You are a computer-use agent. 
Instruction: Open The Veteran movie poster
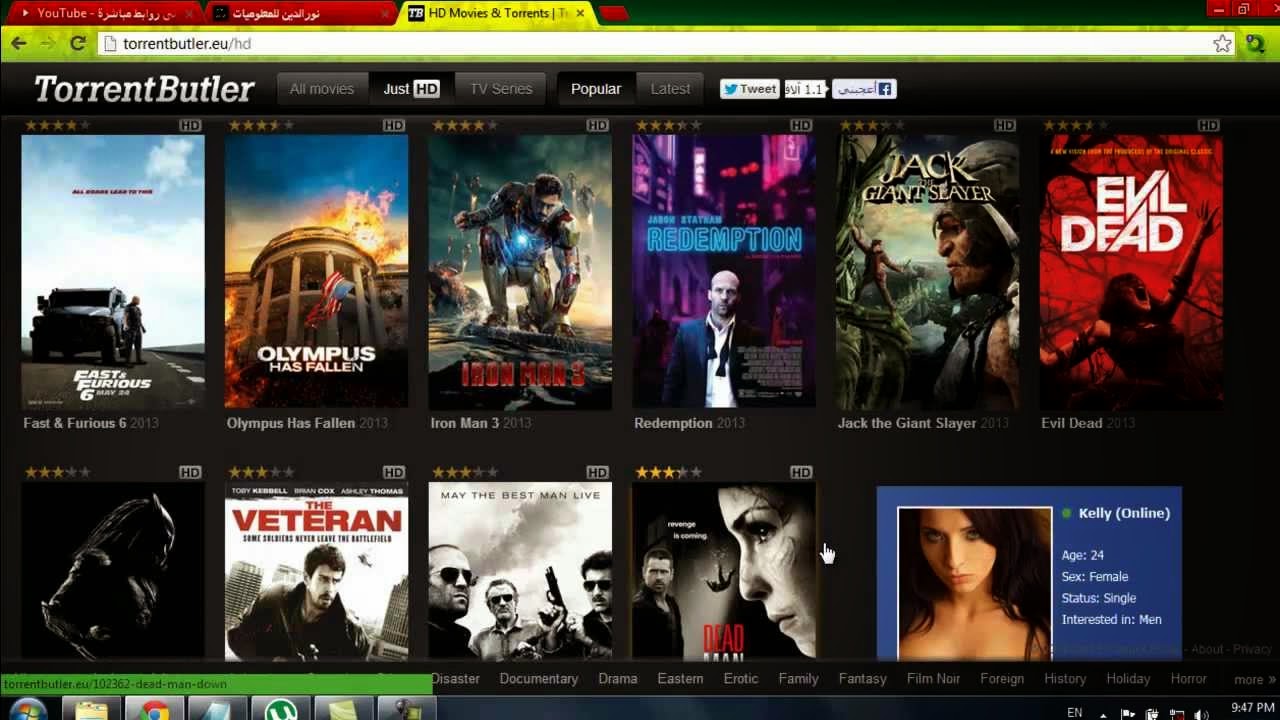pyautogui.click(x=316, y=570)
